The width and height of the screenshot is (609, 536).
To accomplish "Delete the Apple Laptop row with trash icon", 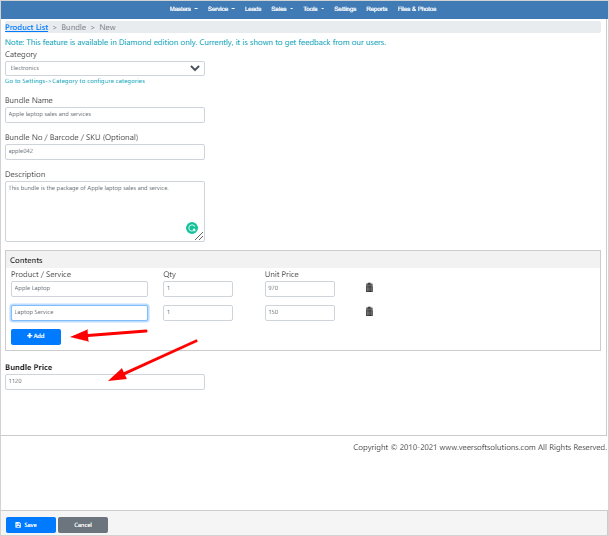I will 369,287.
